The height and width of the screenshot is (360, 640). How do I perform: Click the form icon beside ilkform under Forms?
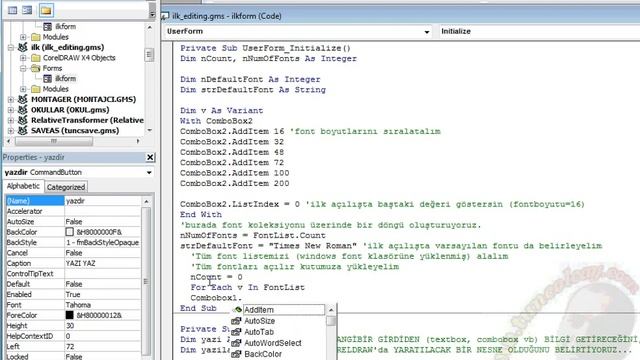coord(48,78)
